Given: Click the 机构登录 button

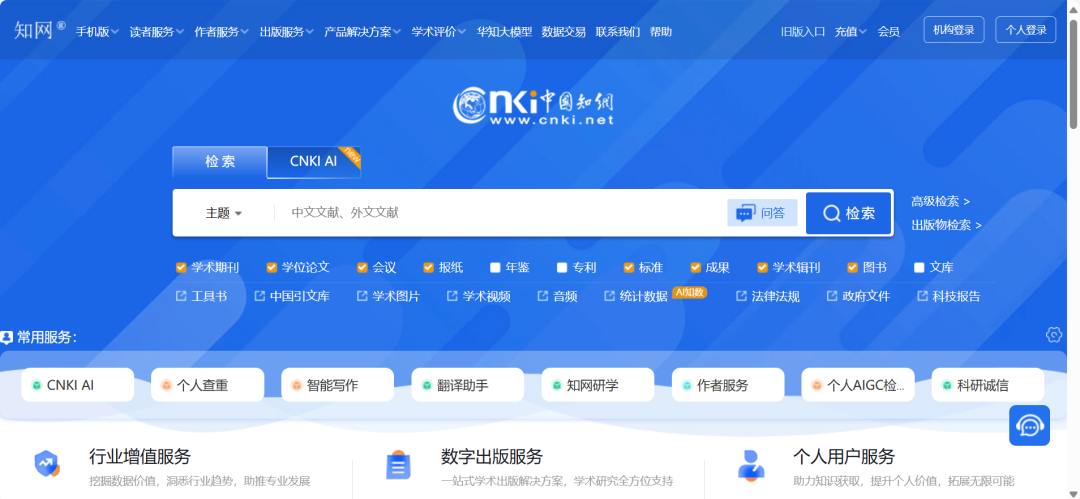Looking at the screenshot, I should [954, 30].
